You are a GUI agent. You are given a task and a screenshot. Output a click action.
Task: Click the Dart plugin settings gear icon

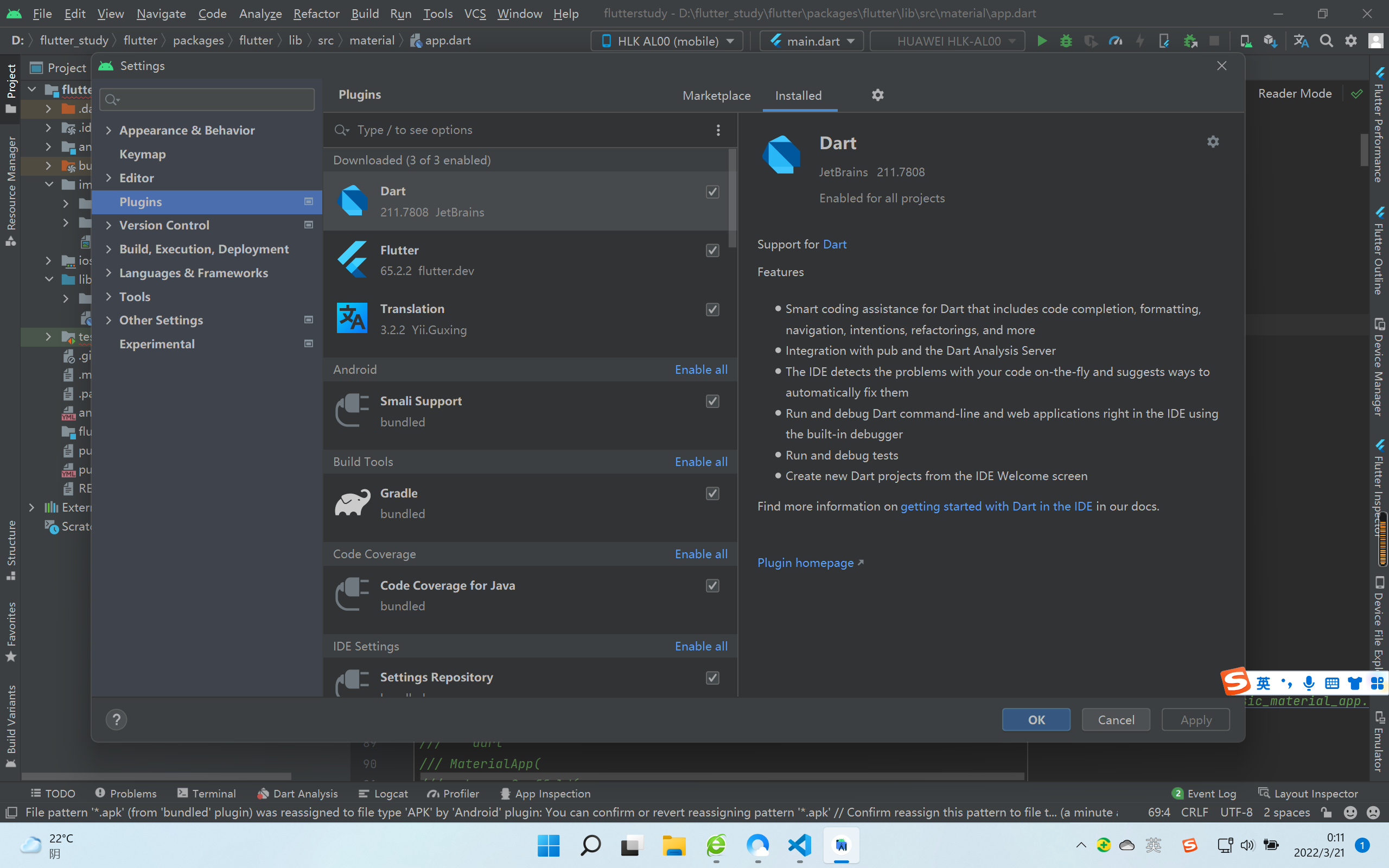coord(1213,141)
